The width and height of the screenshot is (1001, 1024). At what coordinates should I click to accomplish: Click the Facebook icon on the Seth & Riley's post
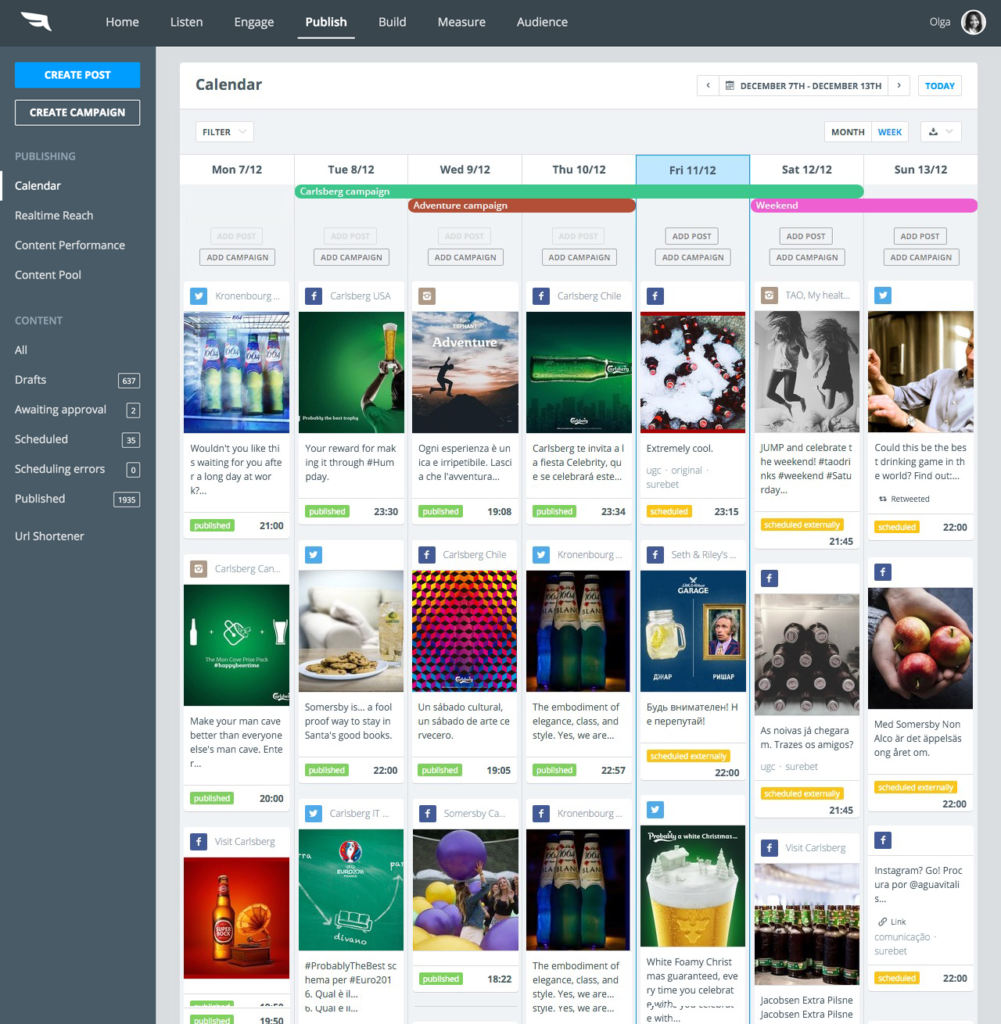coord(655,554)
